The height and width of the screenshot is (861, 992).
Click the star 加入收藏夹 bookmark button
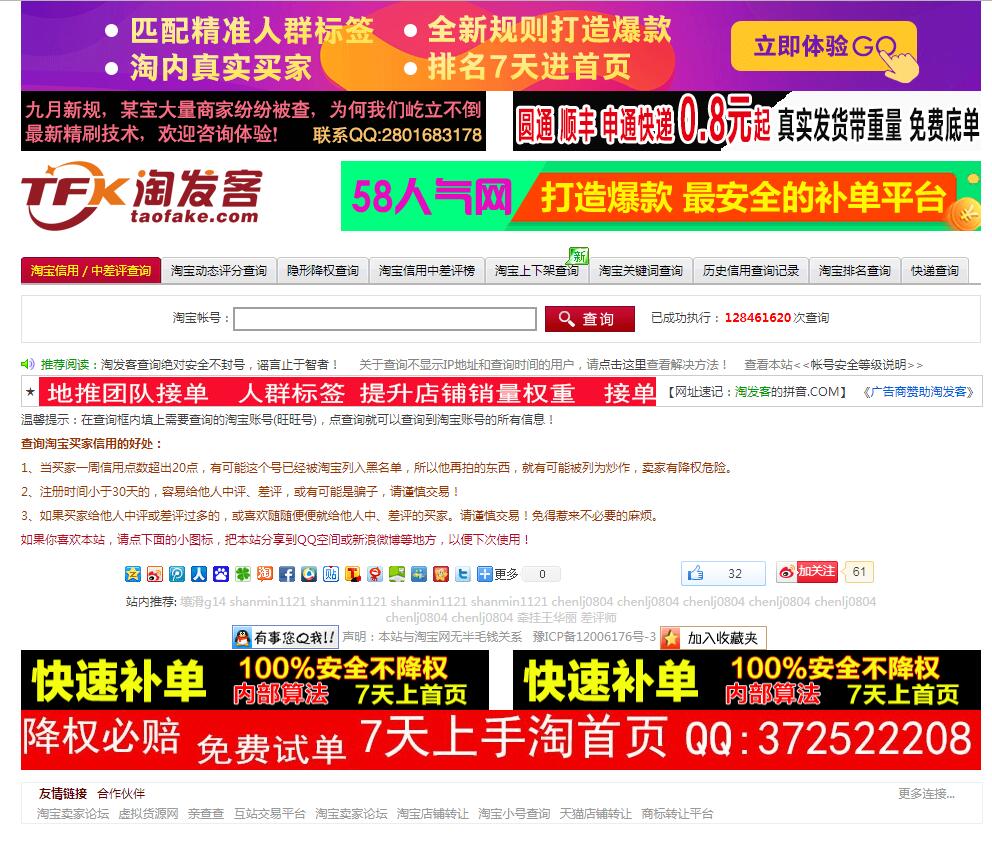(x=713, y=638)
